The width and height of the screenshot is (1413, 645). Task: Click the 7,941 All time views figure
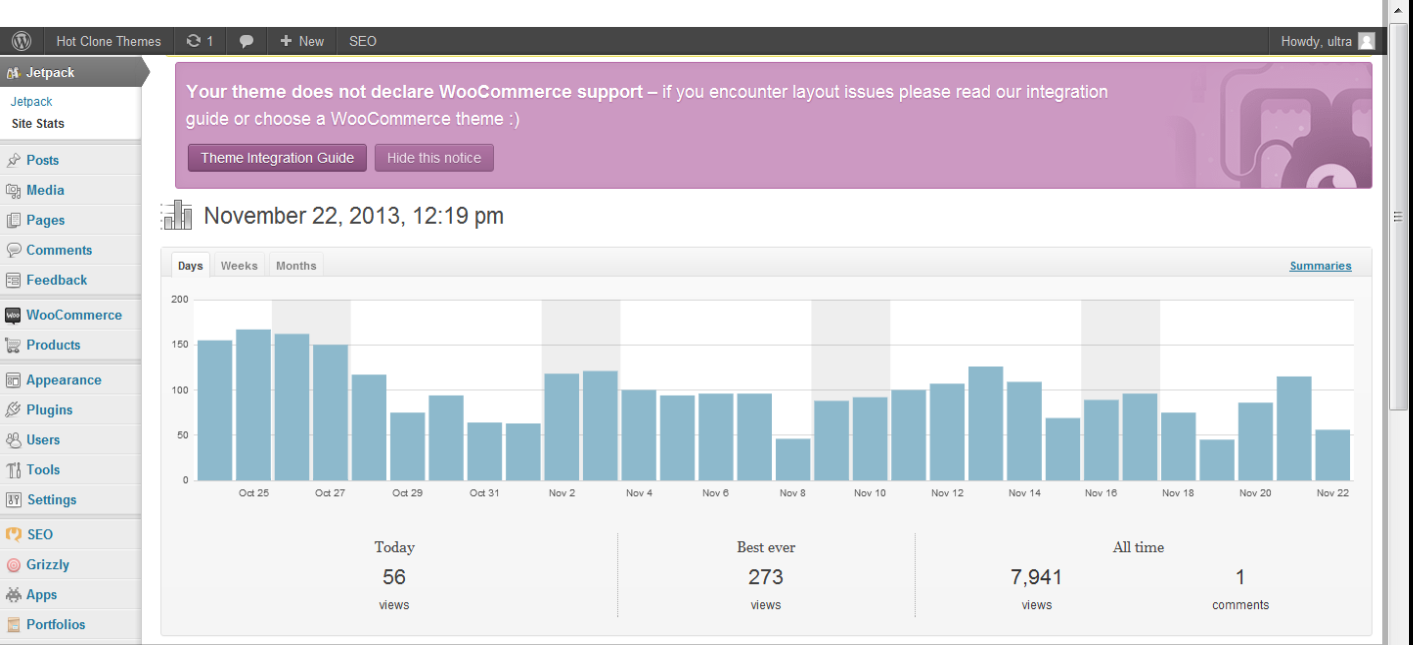1036,577
